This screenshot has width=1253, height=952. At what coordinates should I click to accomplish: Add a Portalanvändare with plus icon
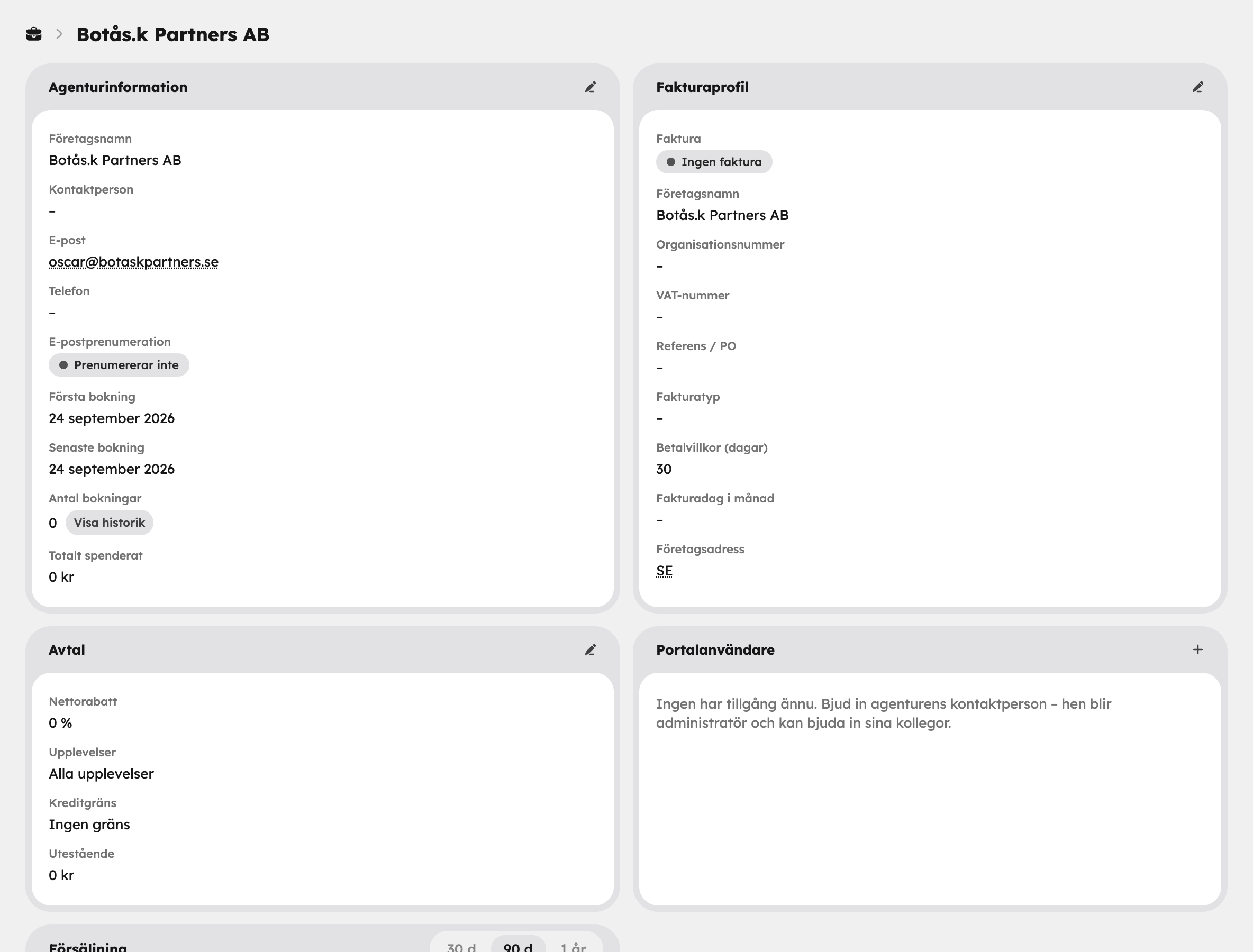1197,649
